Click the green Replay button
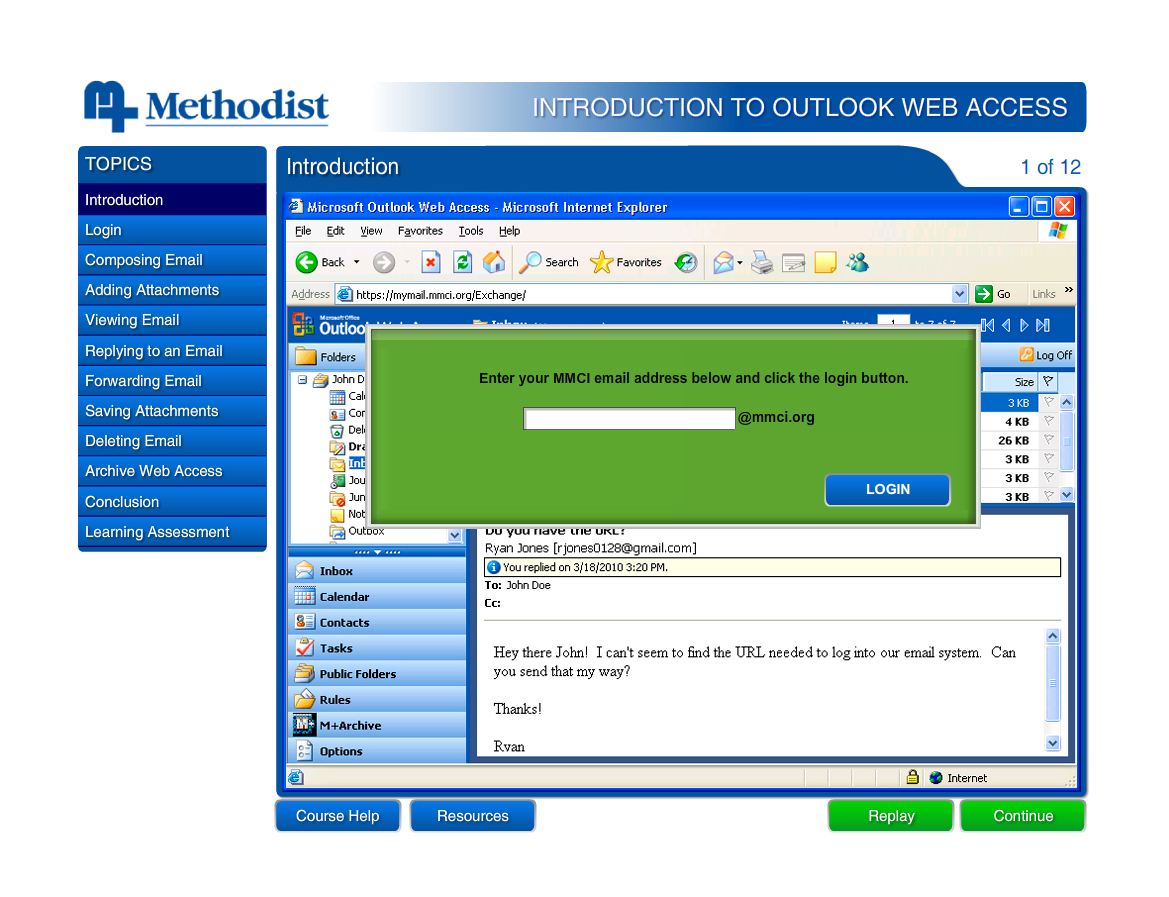 tap(891, 816)
